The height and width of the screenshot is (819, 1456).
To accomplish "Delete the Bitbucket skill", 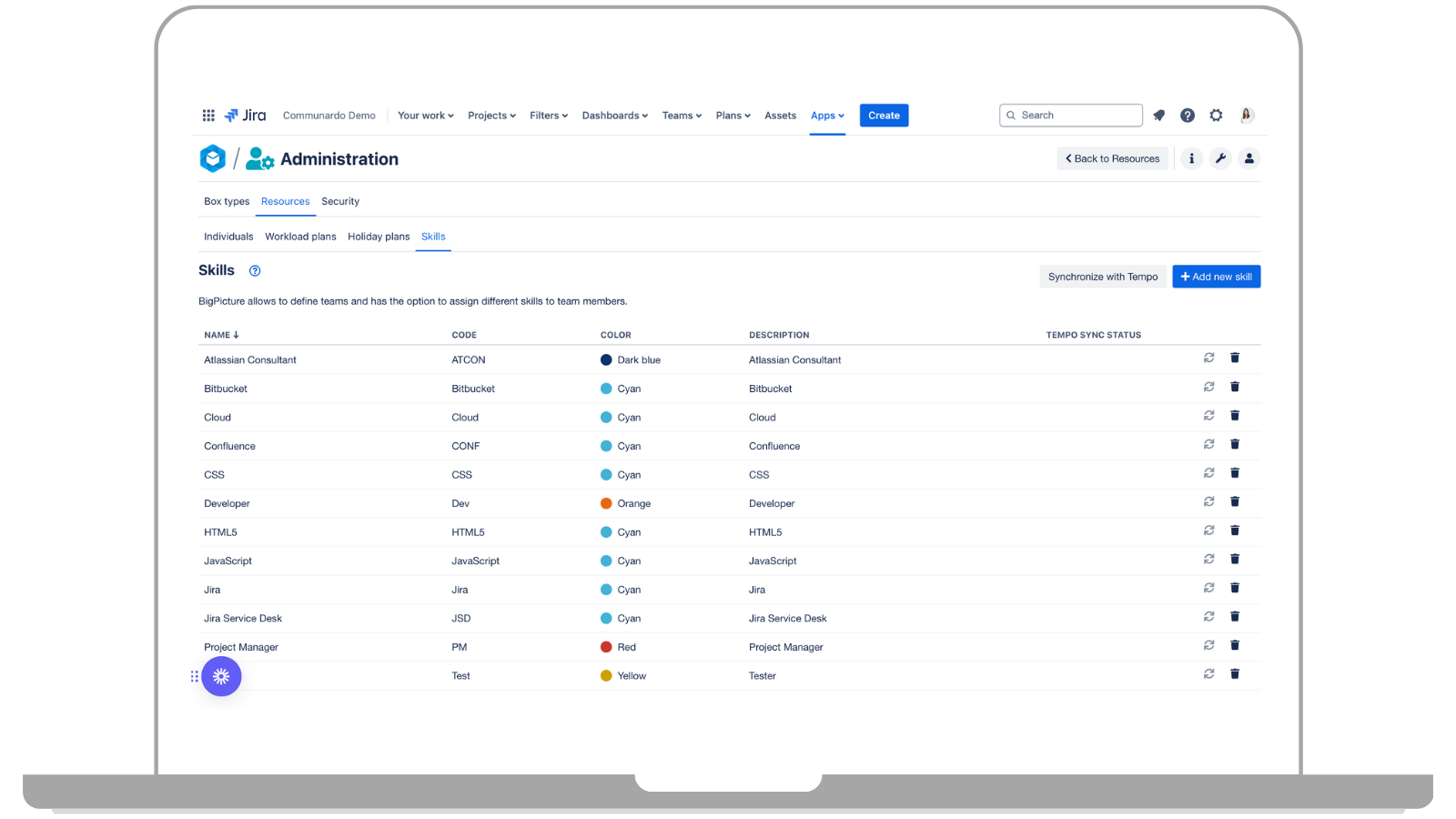I will pyautogui.click(x=1235, y=387).
